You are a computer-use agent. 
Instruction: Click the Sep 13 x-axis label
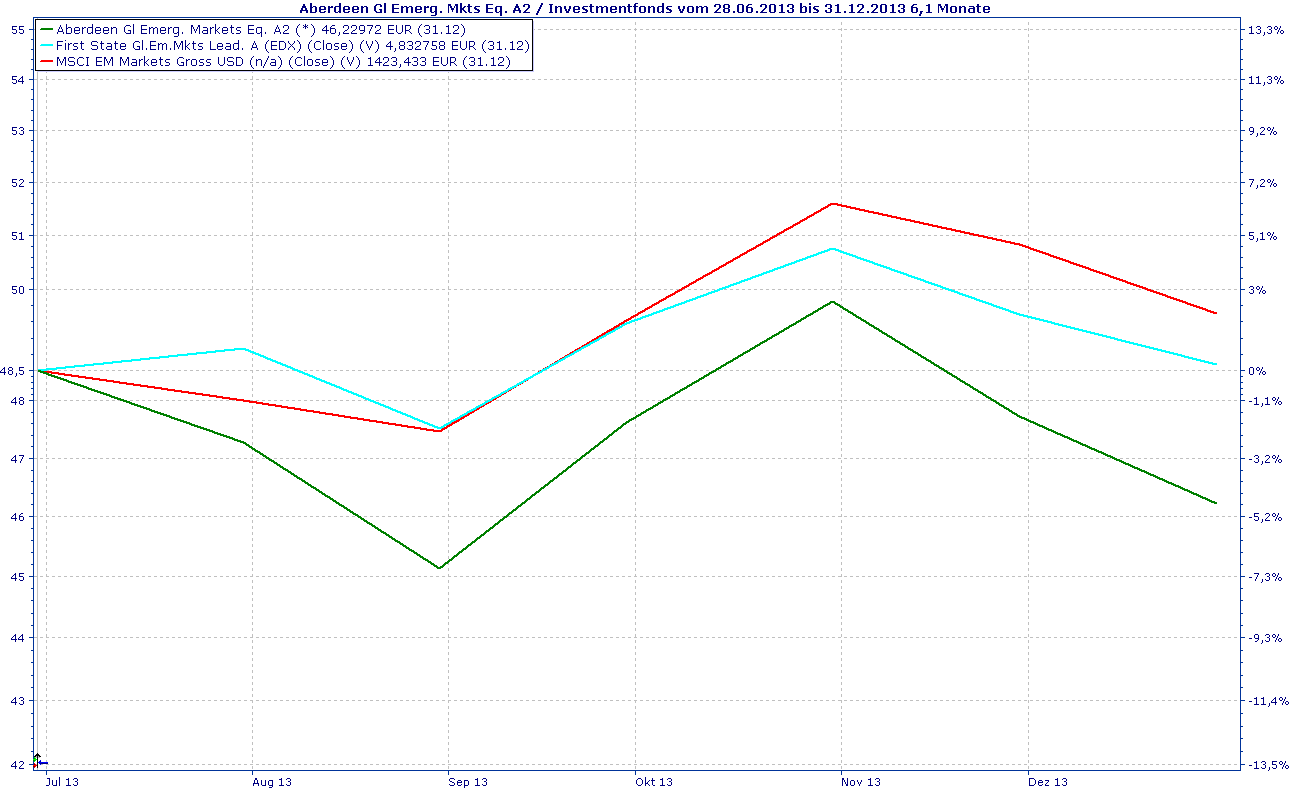pyautogui.click(x=468, y=781)
